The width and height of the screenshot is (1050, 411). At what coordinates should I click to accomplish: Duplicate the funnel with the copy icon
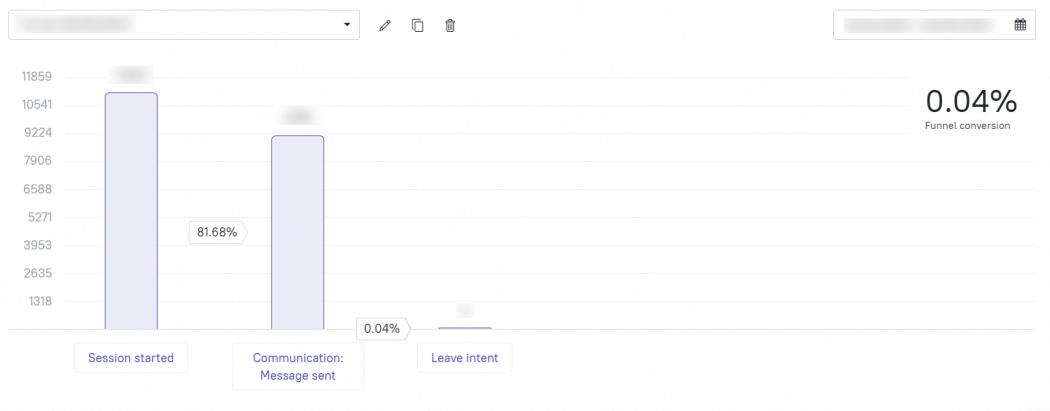pyautogui.click(x=418, y=25)
